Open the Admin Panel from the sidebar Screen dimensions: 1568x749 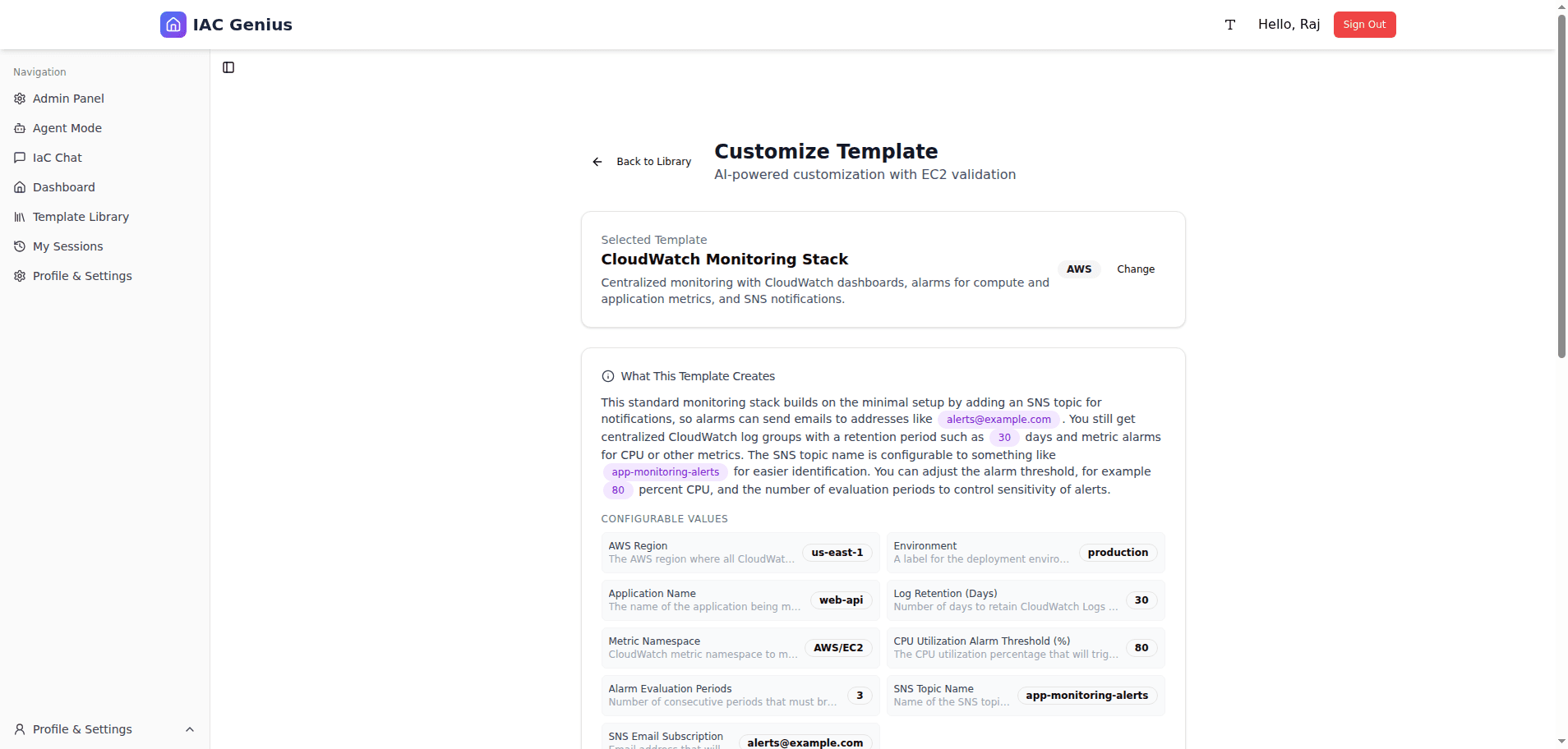coord(20,99)
